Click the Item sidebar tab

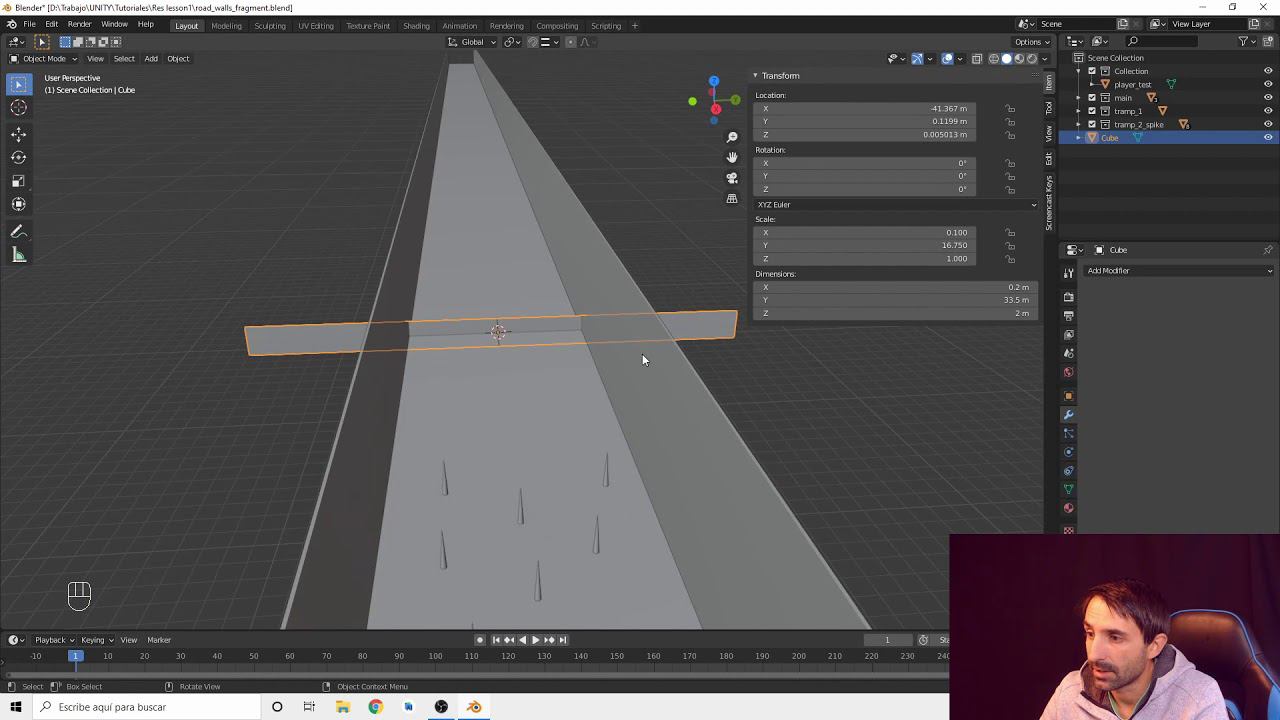(x=1049, y=82)
